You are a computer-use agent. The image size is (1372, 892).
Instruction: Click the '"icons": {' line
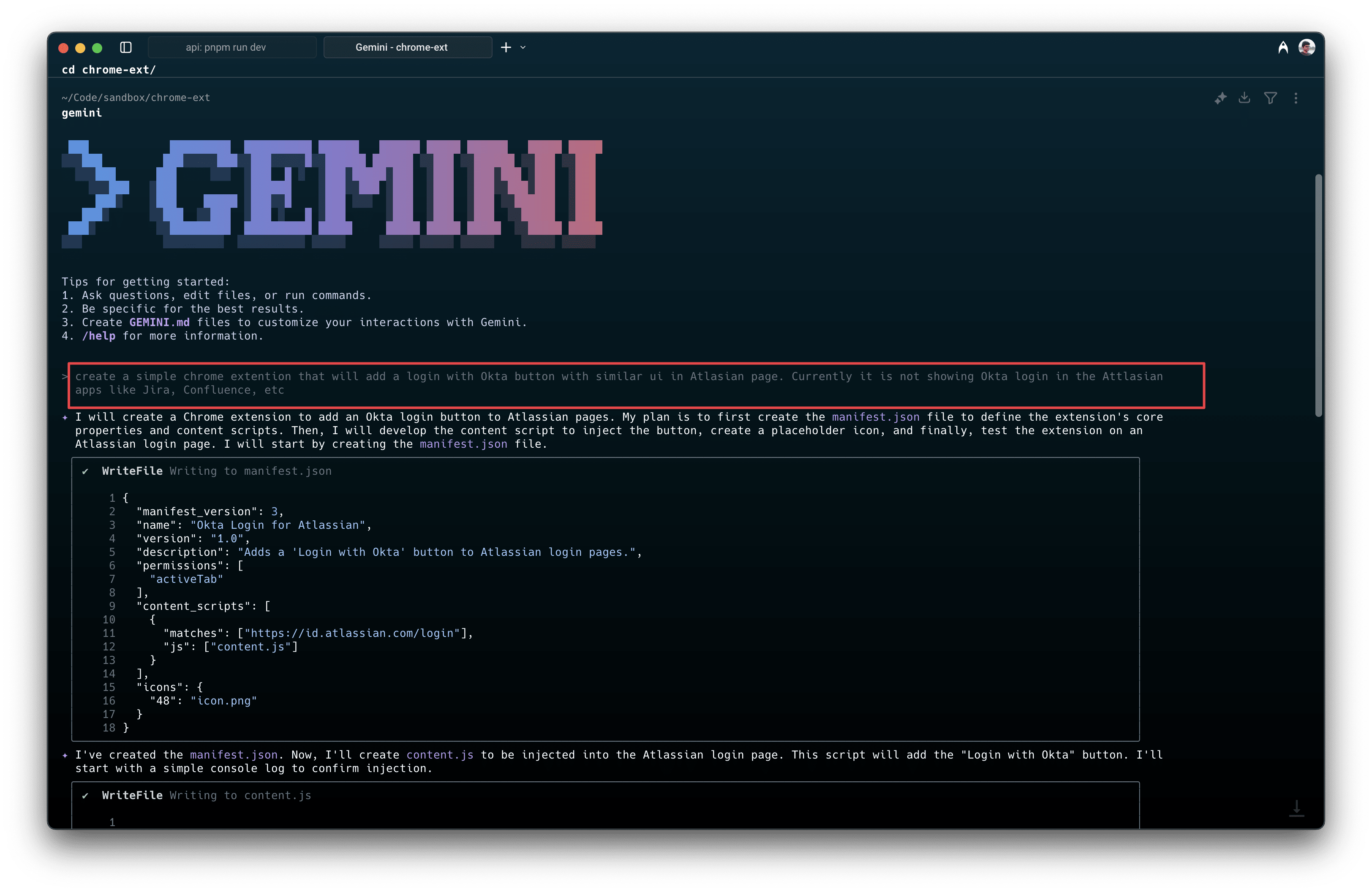click(169, 687)
